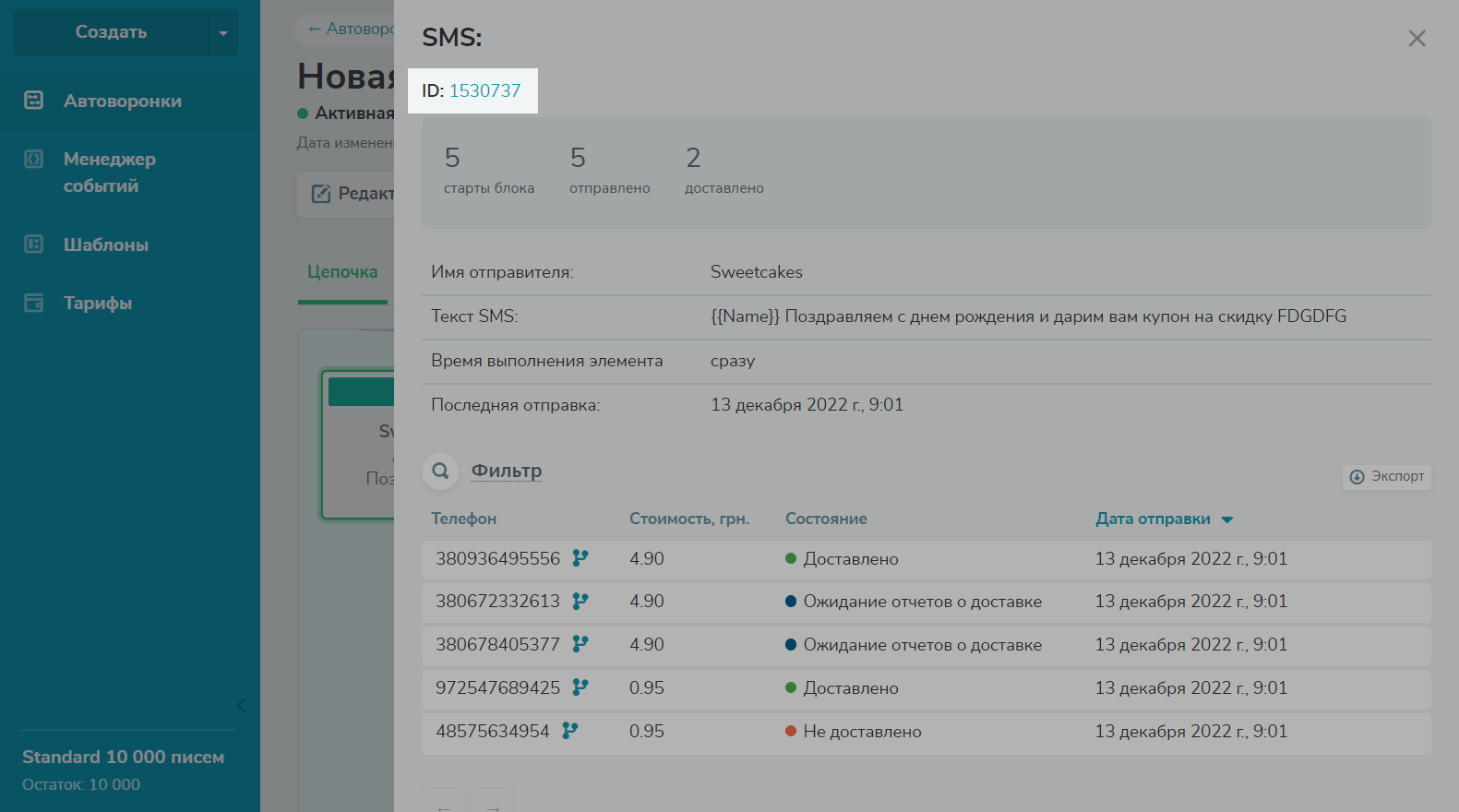Switch to the Цепочка tab
The width and height of the screenshot is (1459, 812).
342,272
